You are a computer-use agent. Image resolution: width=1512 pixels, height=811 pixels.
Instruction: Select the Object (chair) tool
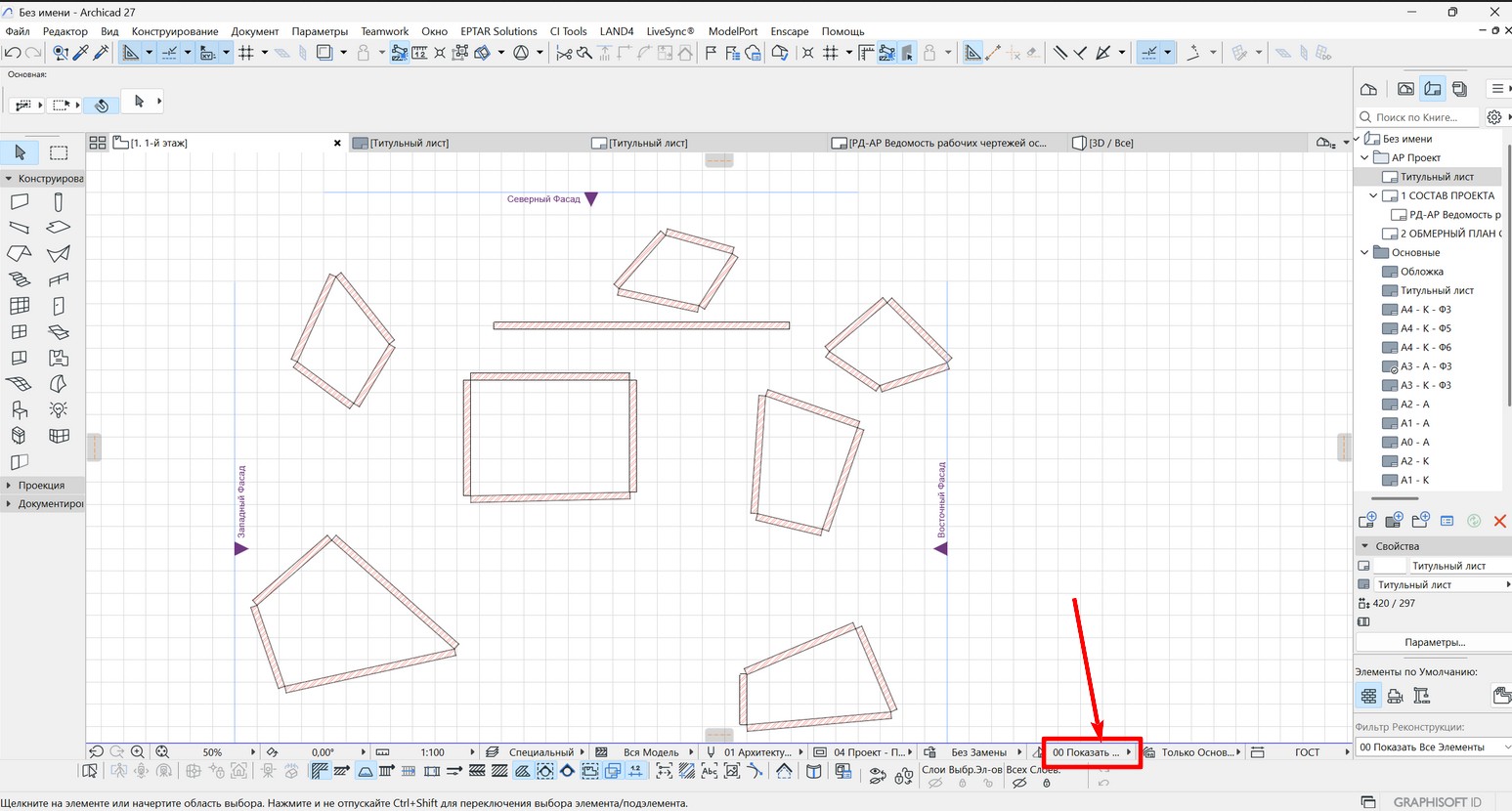(x=20, y=410)
